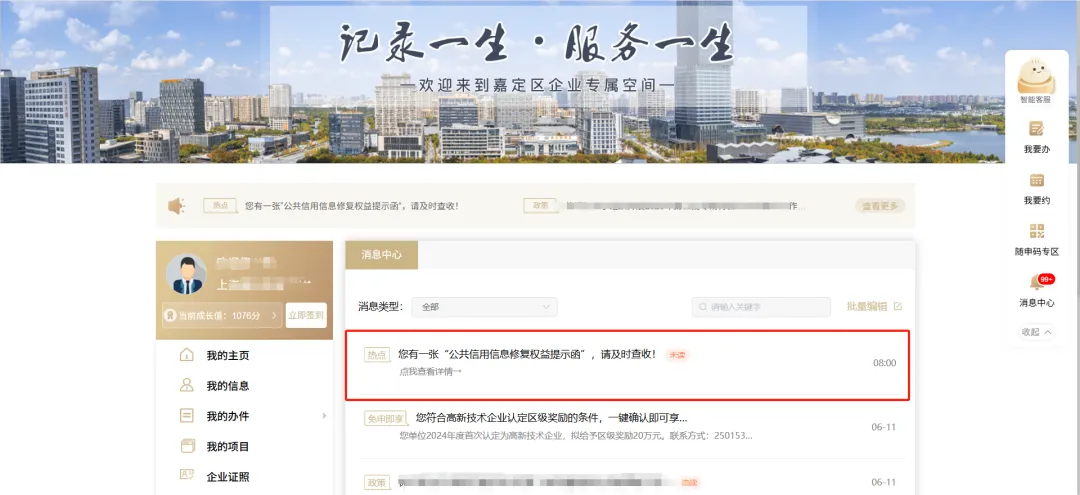This screenshot has height=495, width=1080.
Task: Expand the 我的办件 submenu arrow
Action: (323, 416)
